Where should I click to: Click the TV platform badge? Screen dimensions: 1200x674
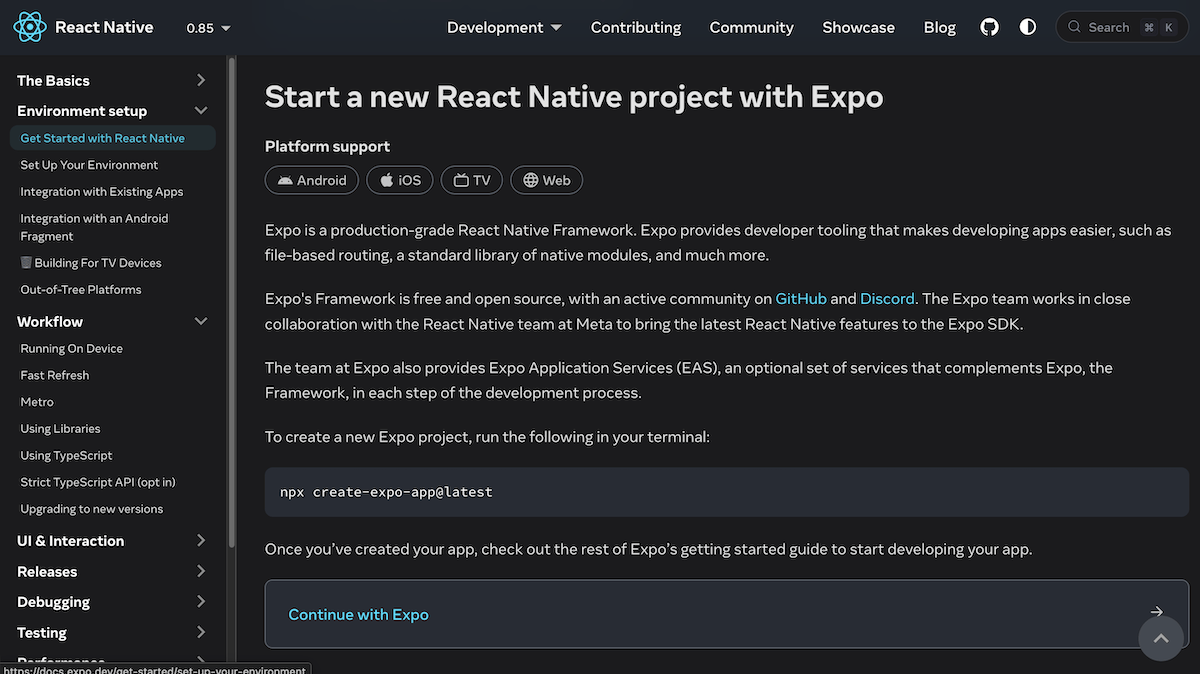tap(472, 180)
